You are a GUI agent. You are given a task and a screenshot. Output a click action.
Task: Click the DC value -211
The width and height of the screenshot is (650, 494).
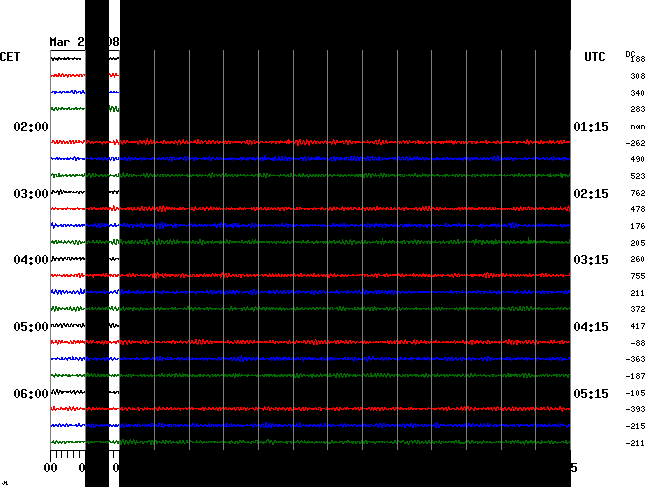(x=635, y=443)
